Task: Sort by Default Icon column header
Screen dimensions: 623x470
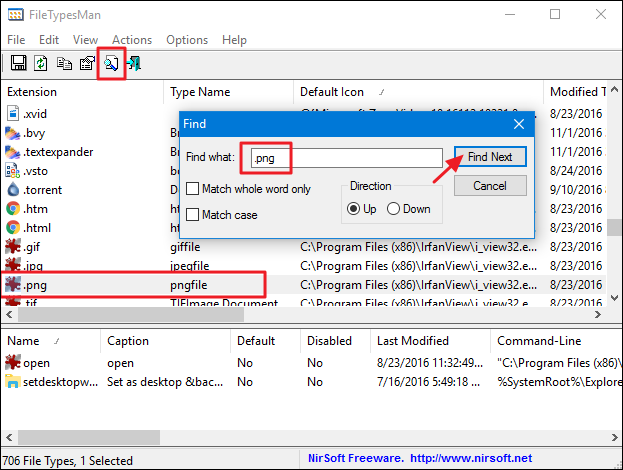Action: [x=418, y=92]
